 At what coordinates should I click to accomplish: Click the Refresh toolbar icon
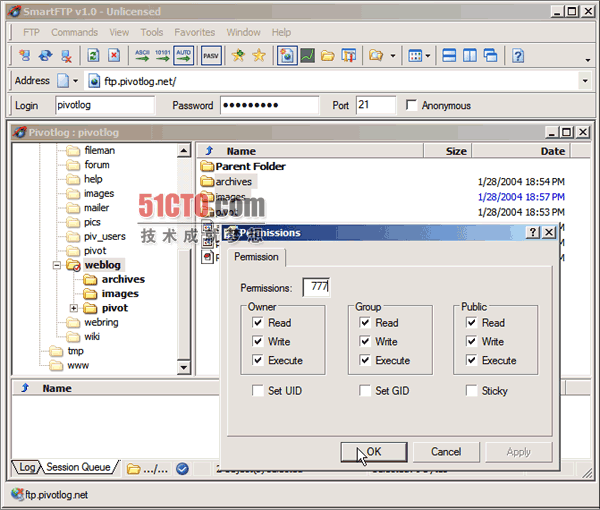click(x=93, y=56)
